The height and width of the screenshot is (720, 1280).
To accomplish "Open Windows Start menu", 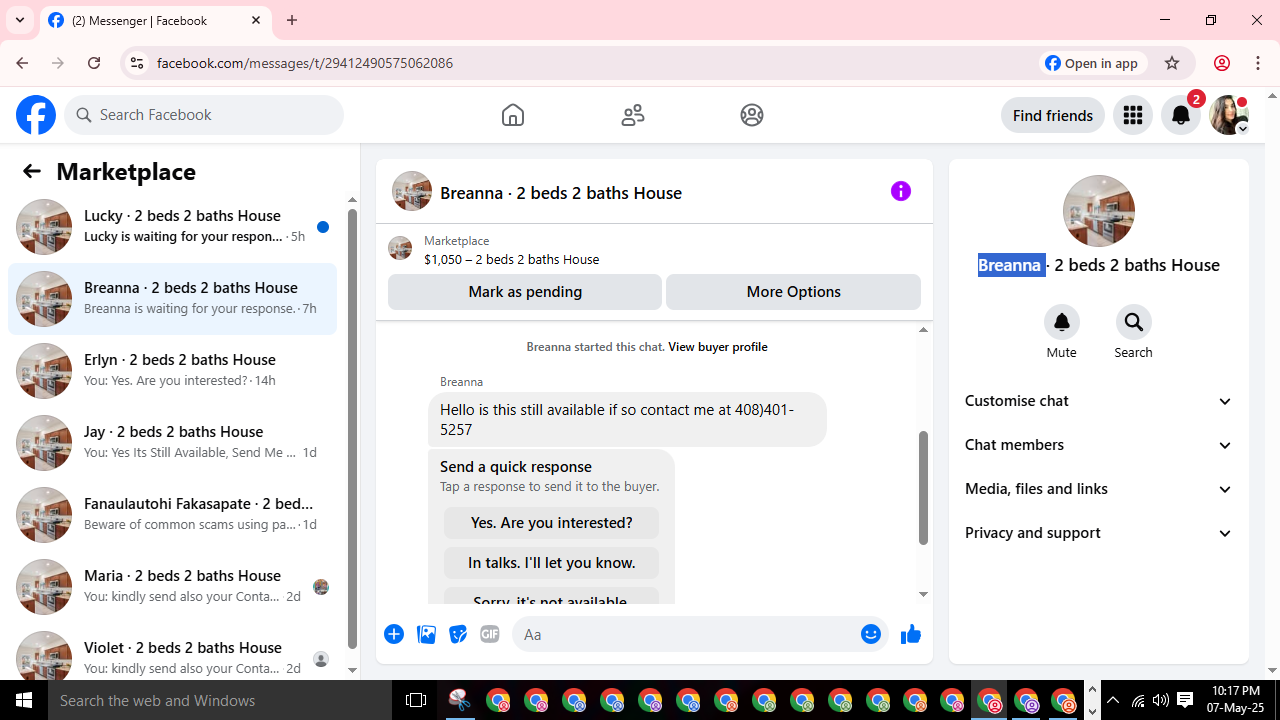I will 24,700.
